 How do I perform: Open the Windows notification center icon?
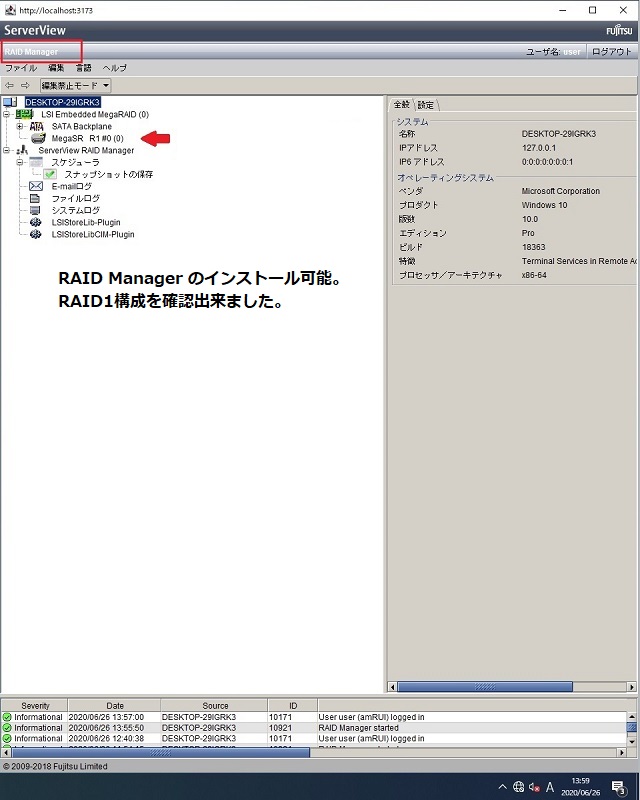pyautogui.click(x=619, y=786)
